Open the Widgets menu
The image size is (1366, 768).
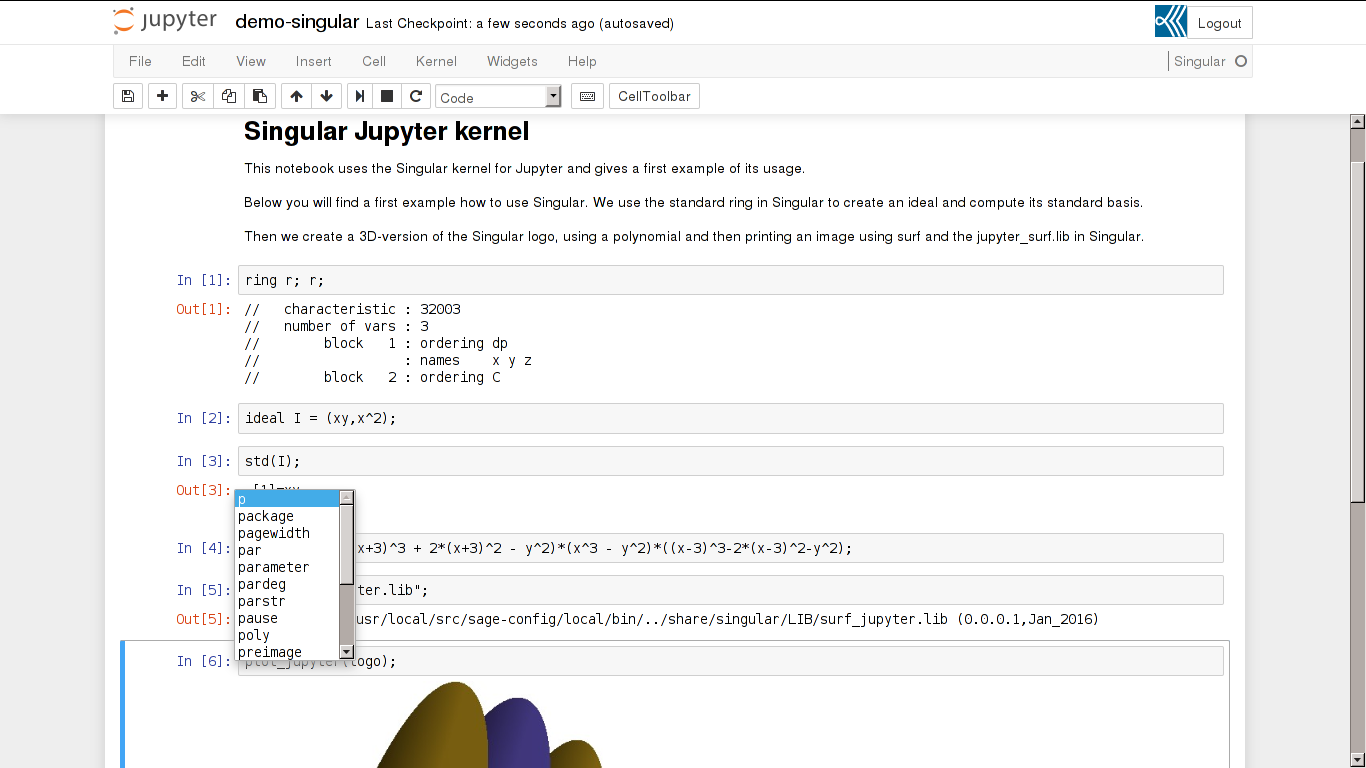click(512, 61)
